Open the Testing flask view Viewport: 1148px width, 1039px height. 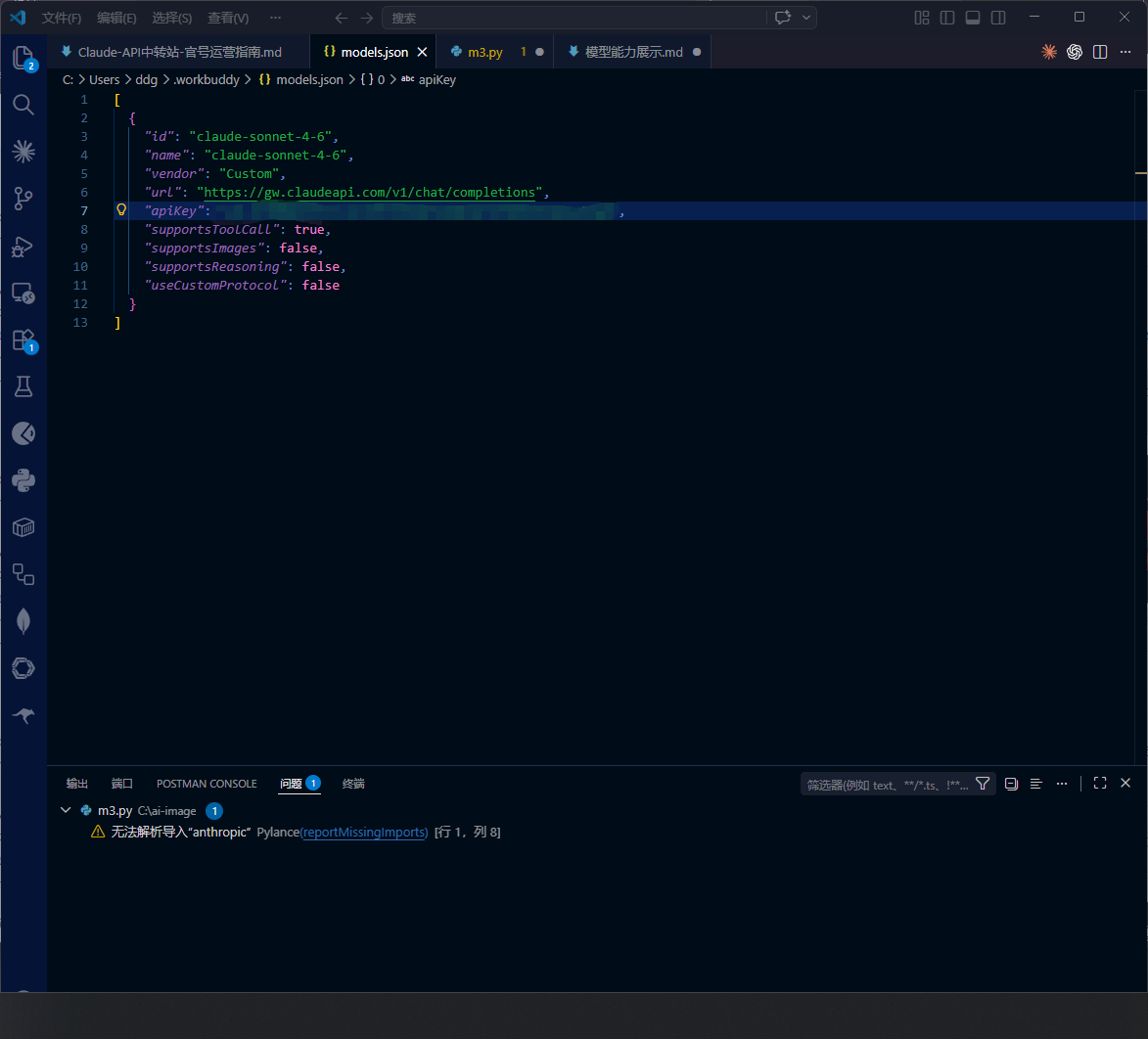pyautogui.click(x=23, y=386)
